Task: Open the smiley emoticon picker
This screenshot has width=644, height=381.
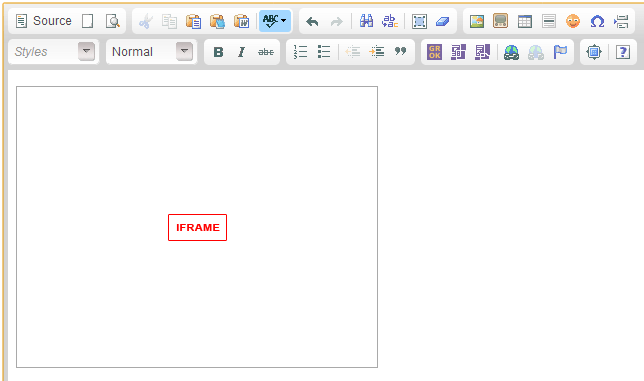Action: pyautogui.click(x=573, y=21)
